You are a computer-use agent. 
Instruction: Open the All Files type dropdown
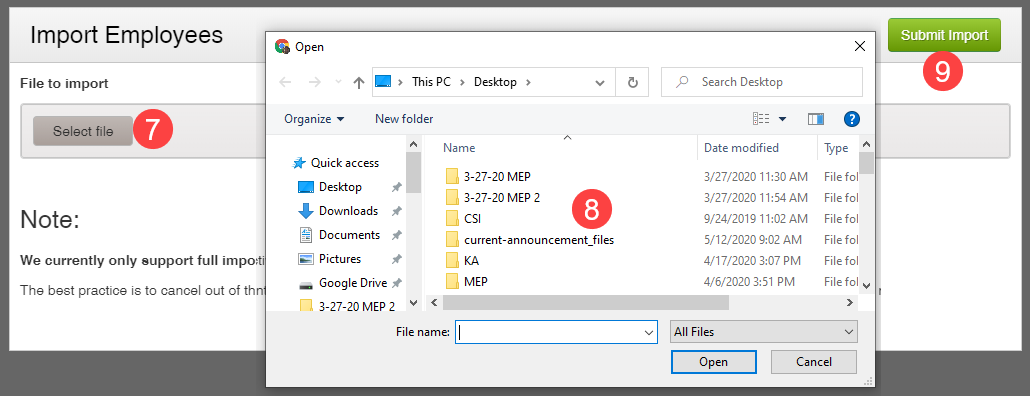(x=763, y=332)
